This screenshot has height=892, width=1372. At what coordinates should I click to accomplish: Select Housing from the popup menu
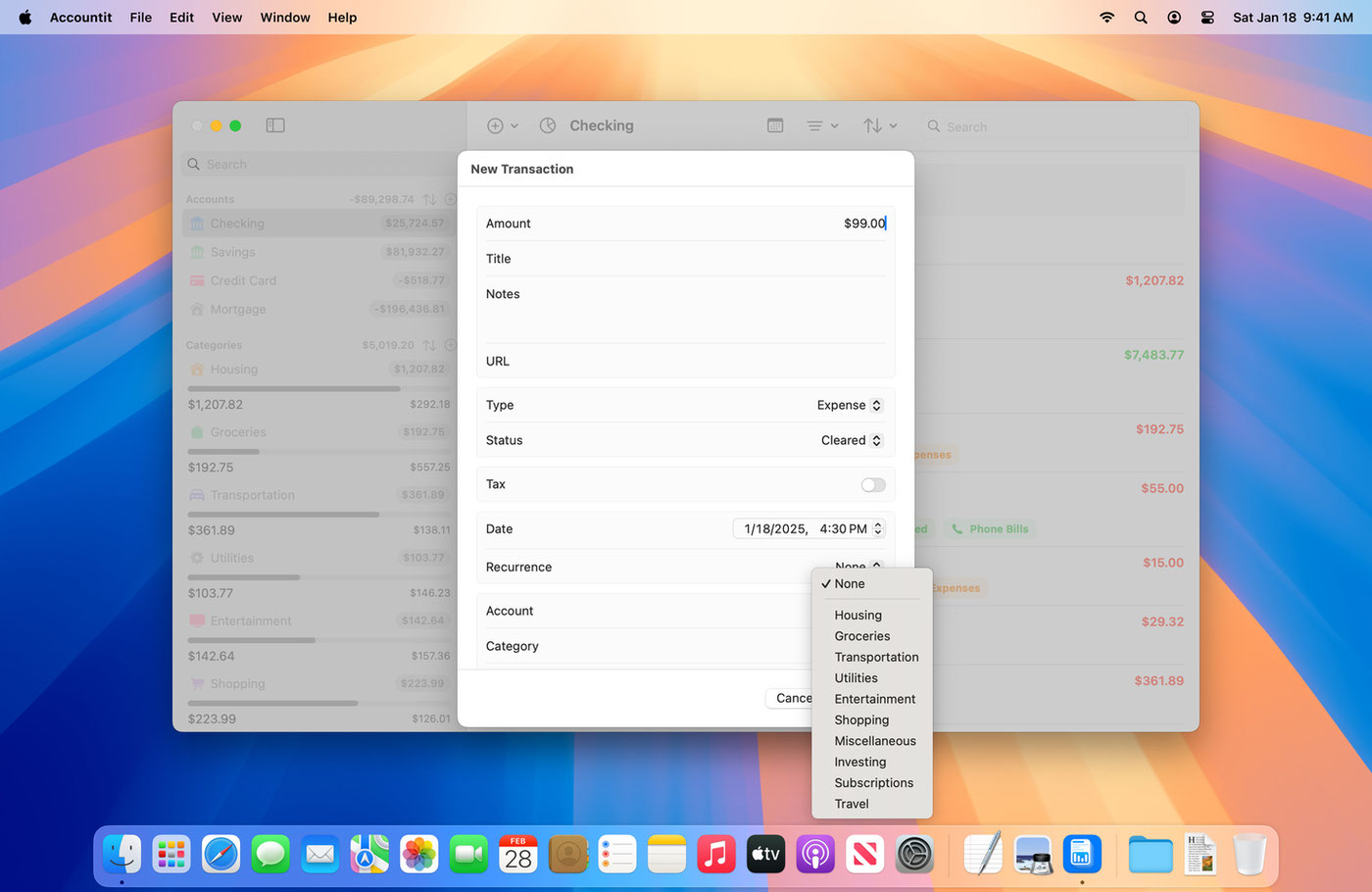[871, 615]
